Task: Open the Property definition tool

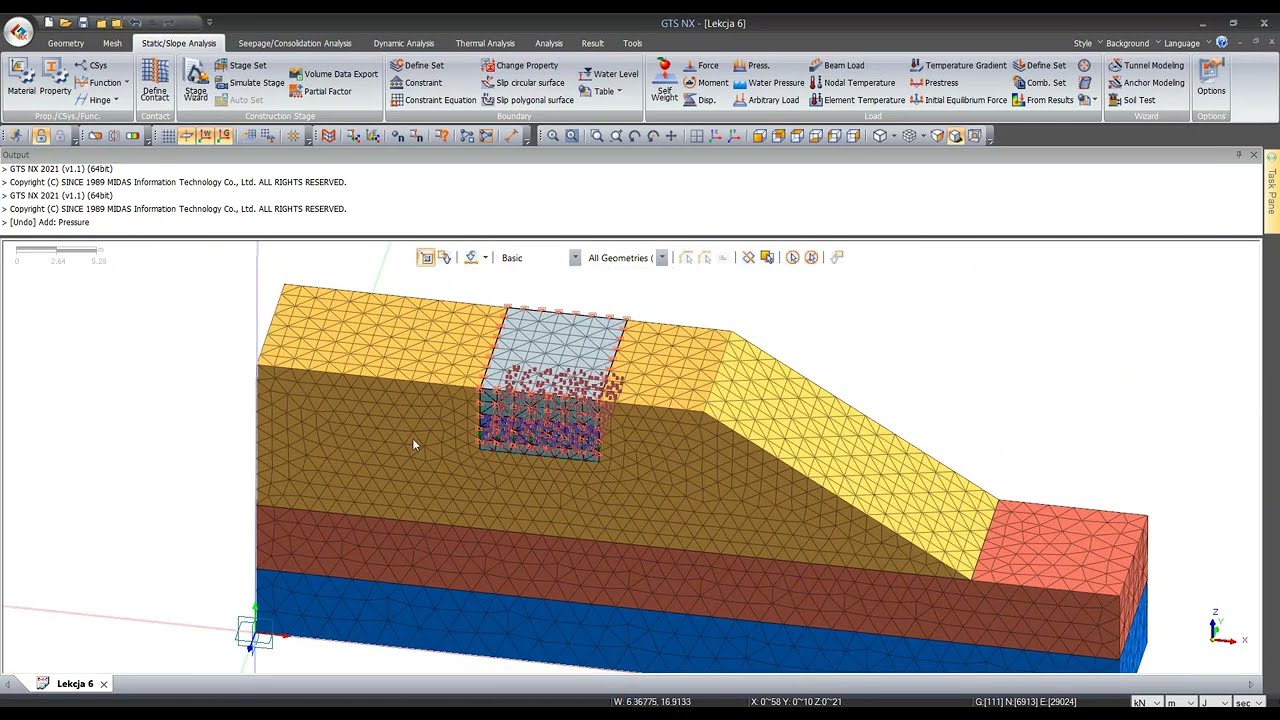Action: [x=55, y=78]
